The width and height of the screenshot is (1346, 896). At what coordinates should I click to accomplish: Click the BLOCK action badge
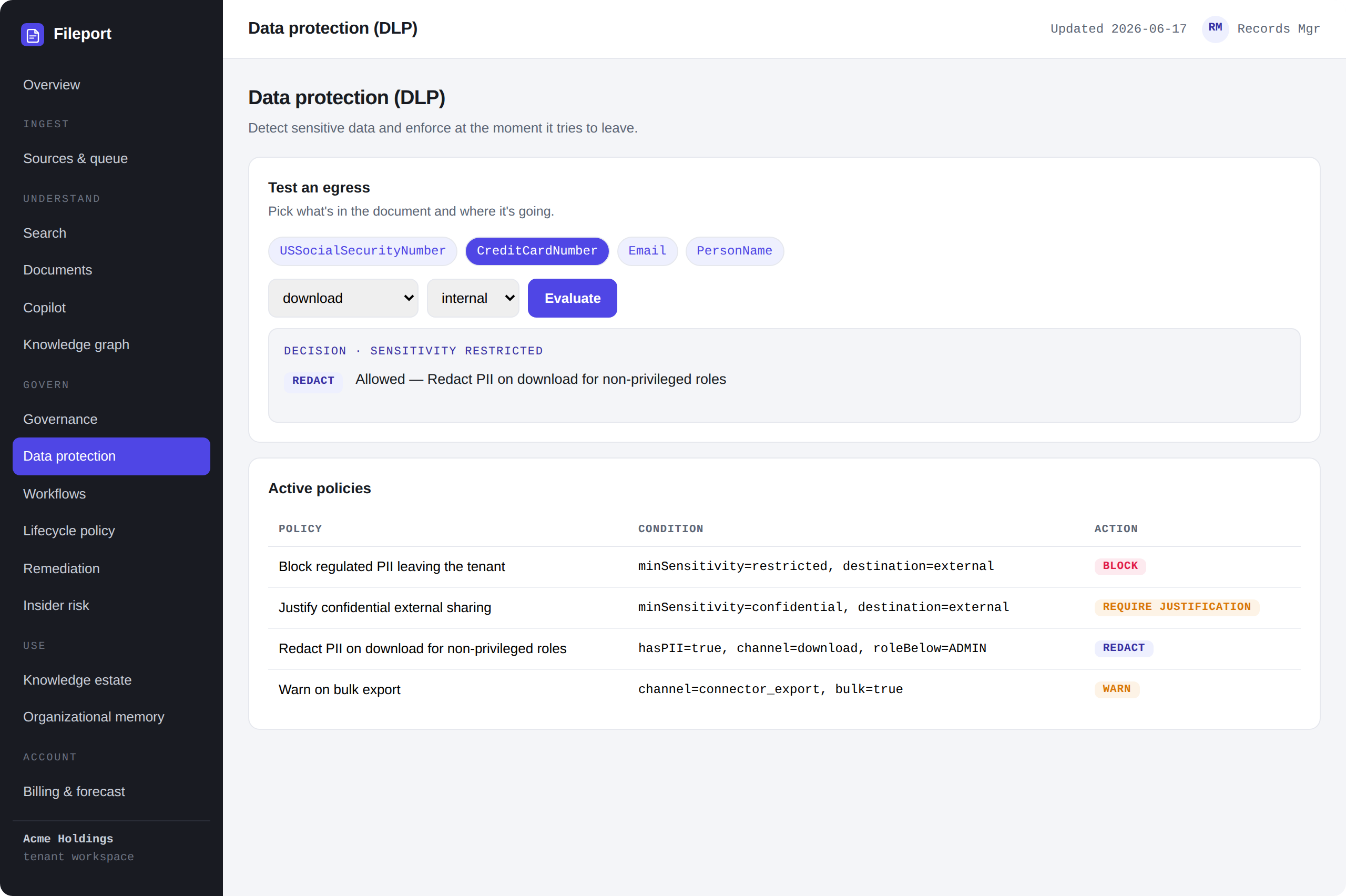click(1120, 566)
